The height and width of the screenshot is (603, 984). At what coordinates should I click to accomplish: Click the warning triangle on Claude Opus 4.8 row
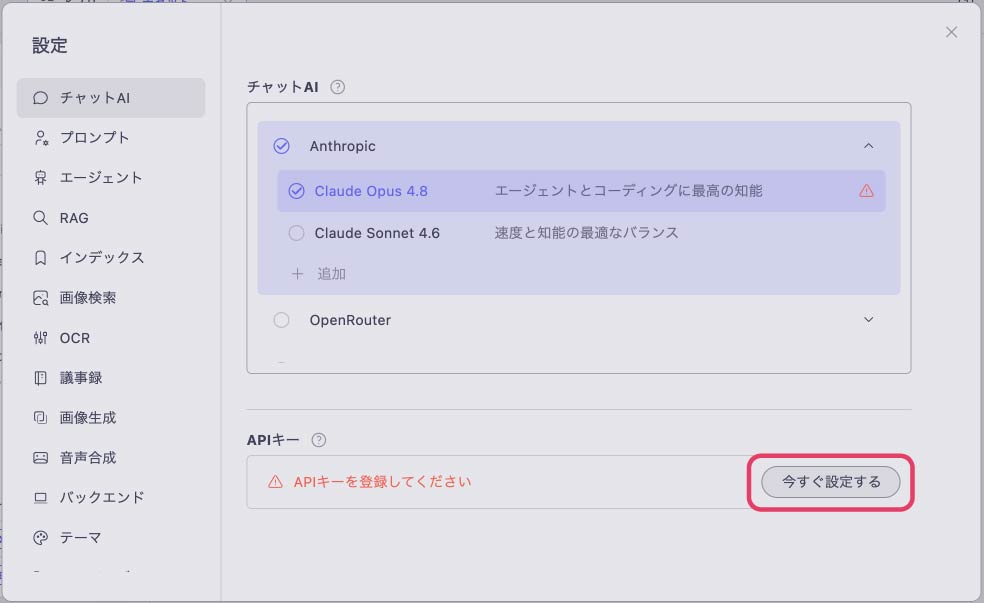[866, 191]
